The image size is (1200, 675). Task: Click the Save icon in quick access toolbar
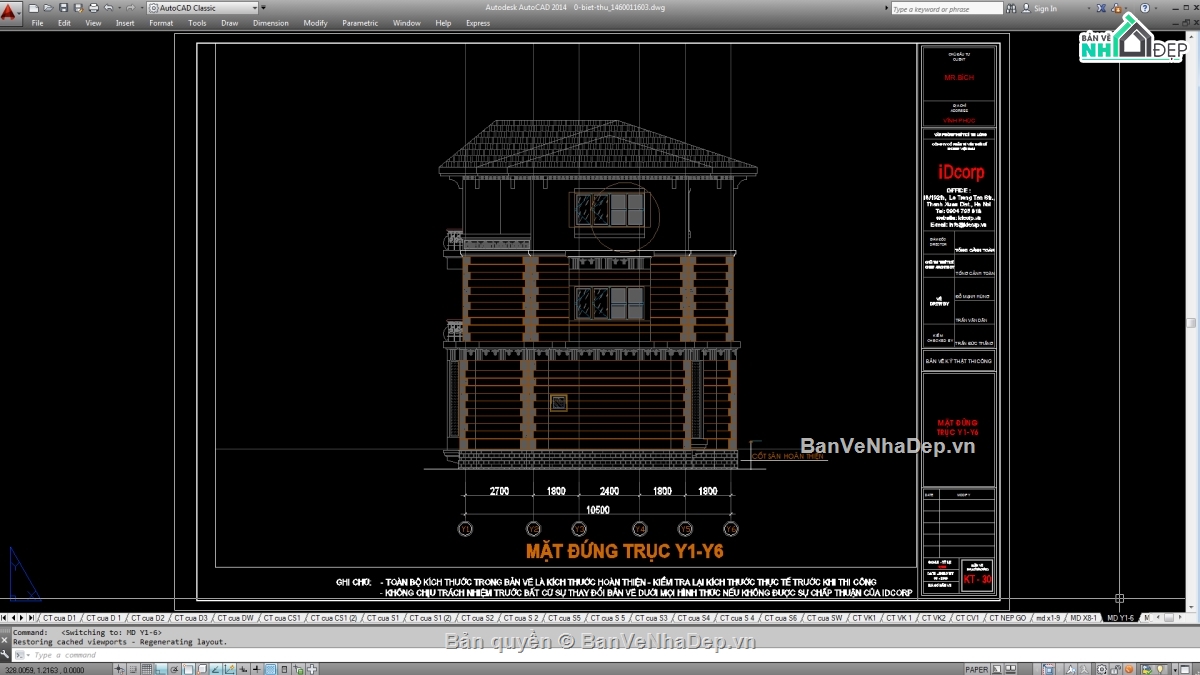click(x=63, y=8)
